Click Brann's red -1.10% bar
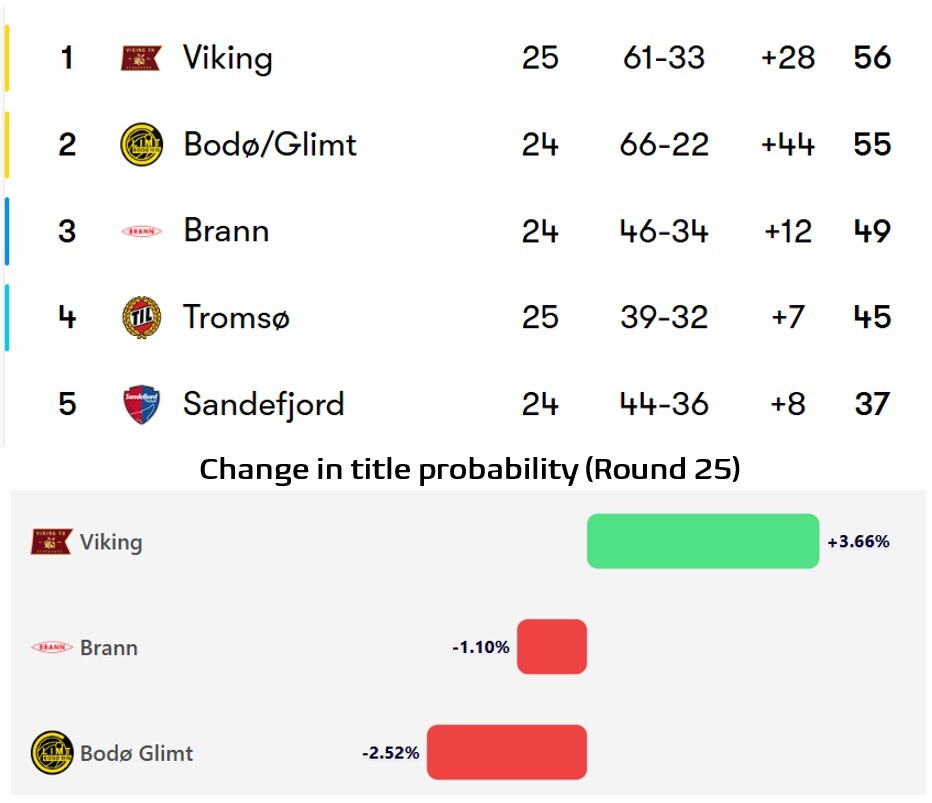932x803 pixels. 552,647
